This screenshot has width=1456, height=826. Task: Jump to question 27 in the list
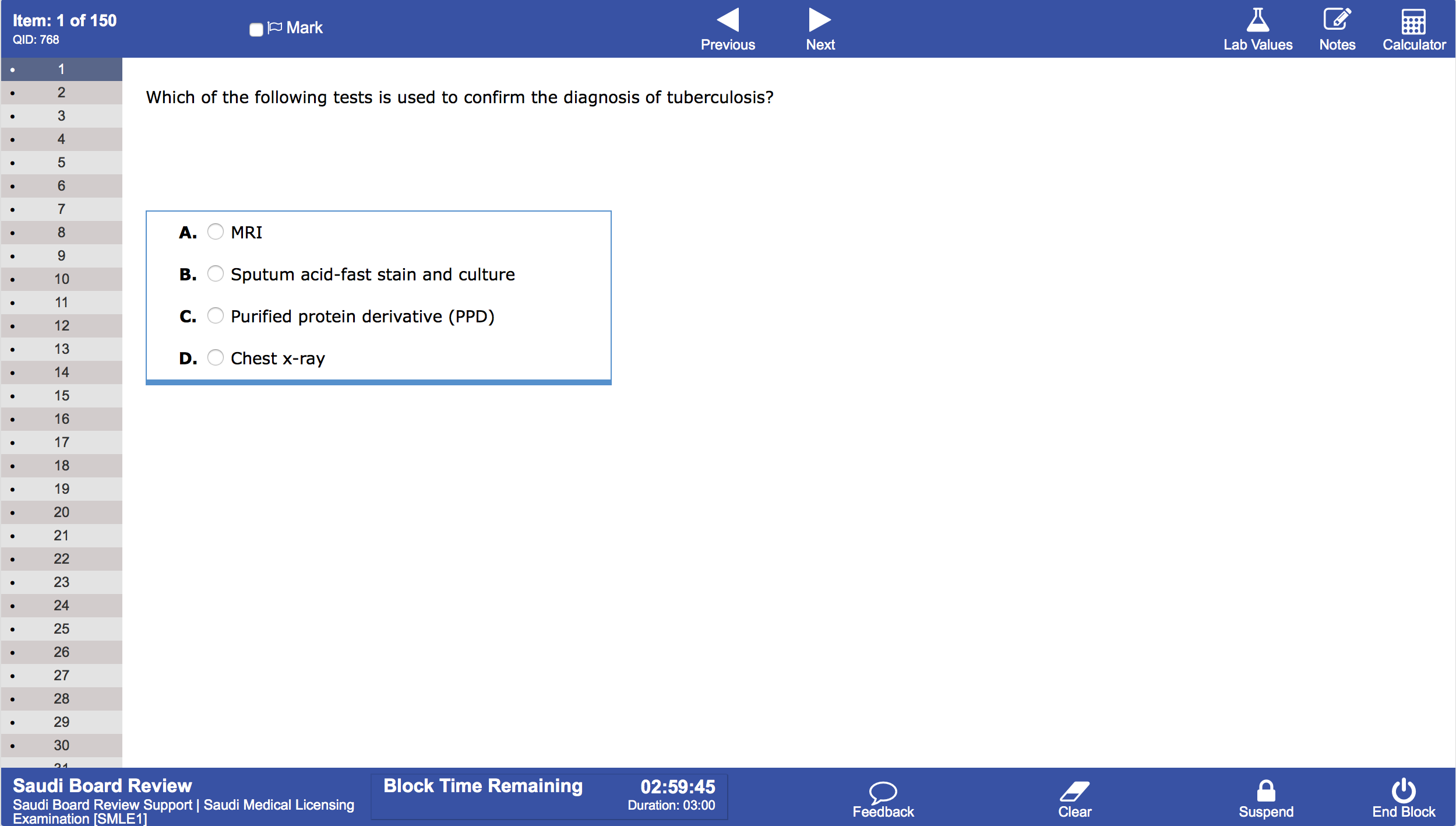click(x=61, y=676)
